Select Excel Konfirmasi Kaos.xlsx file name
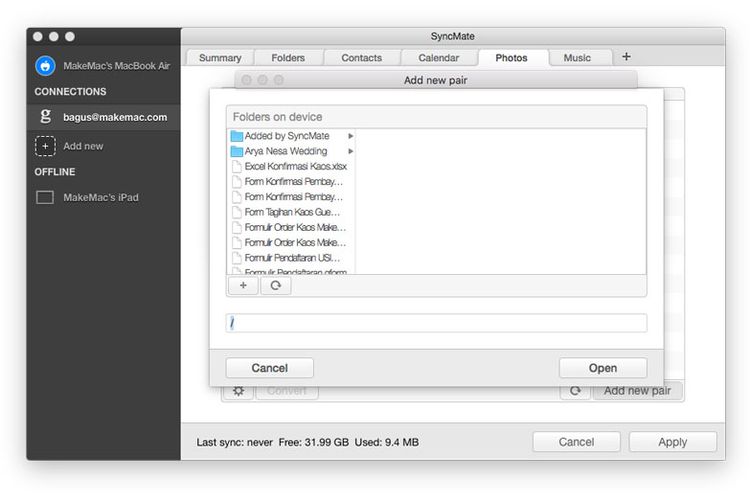 (x=296, y=167)
